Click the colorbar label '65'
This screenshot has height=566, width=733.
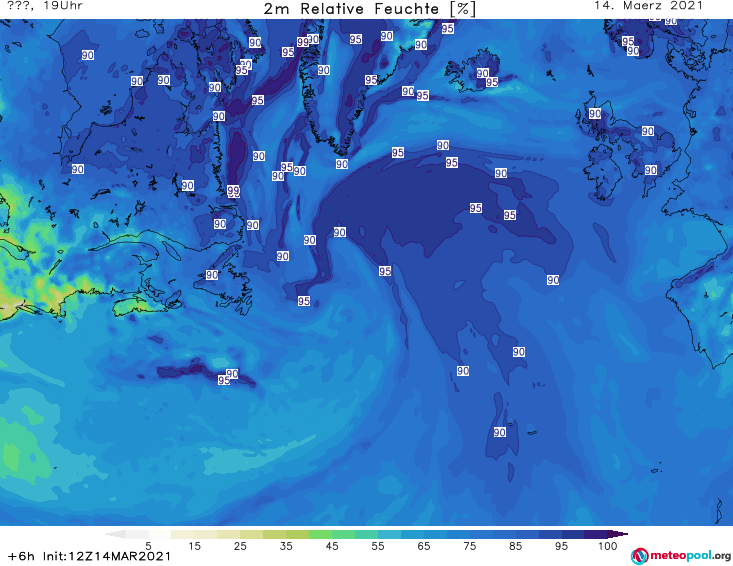pyautogui.click(x=424, y=546)
